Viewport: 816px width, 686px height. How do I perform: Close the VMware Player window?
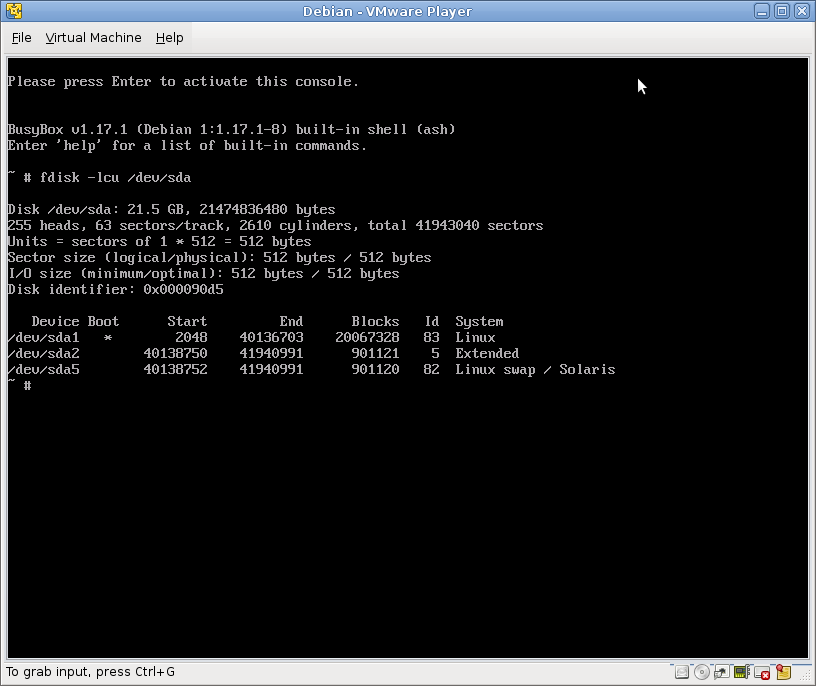click(x=802, y=11)
